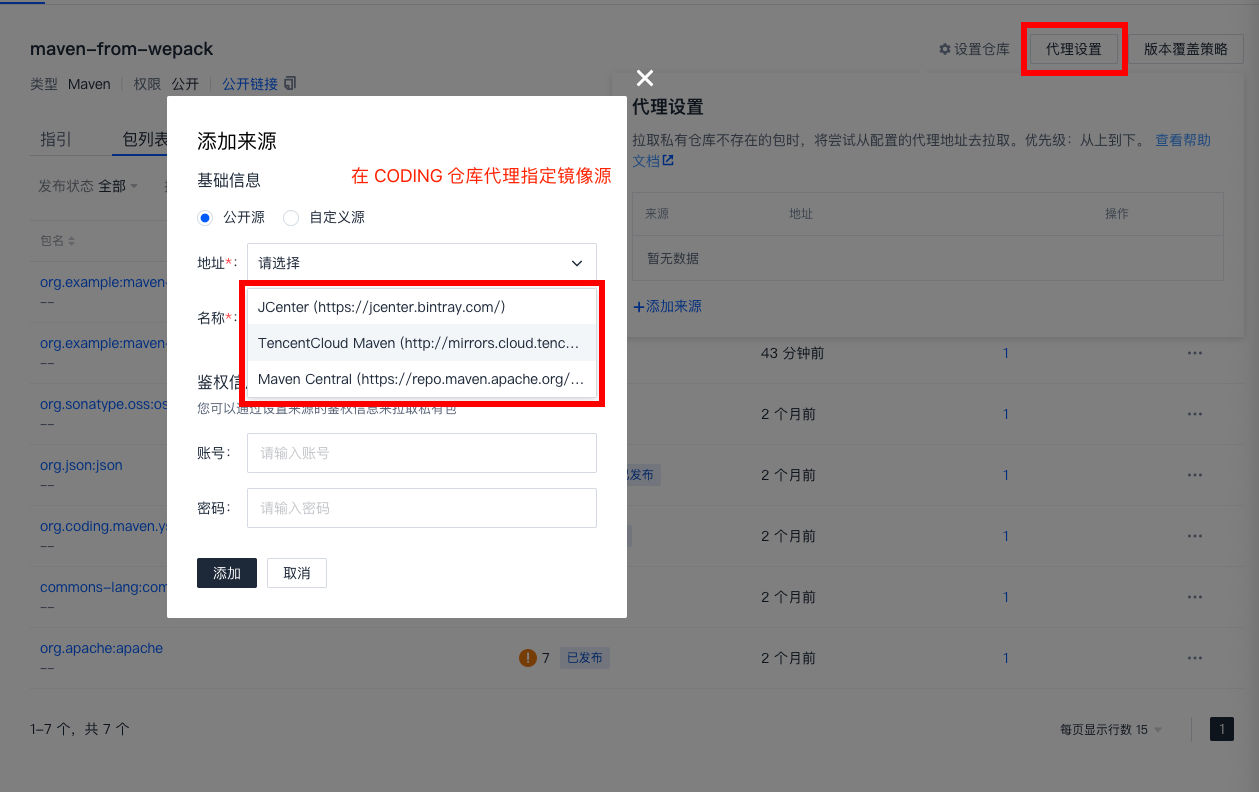The width and height of the screenshot is (1259, 792).
Task: Go to page 1 in pagination
Action: coord(1222,729)
